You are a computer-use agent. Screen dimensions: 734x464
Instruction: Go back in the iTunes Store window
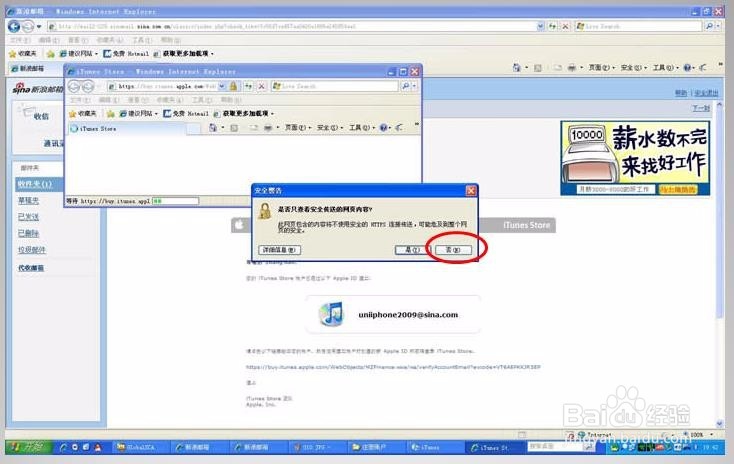(x=74, y=86)
